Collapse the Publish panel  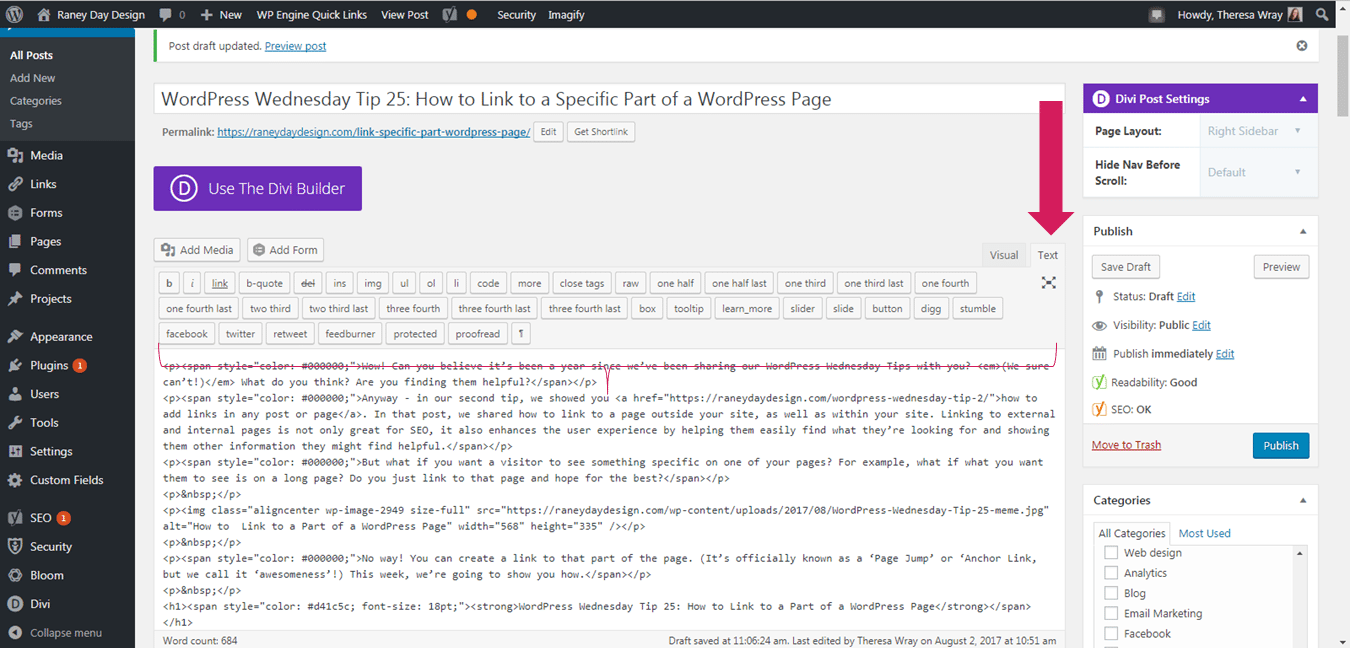point(1303,231)
